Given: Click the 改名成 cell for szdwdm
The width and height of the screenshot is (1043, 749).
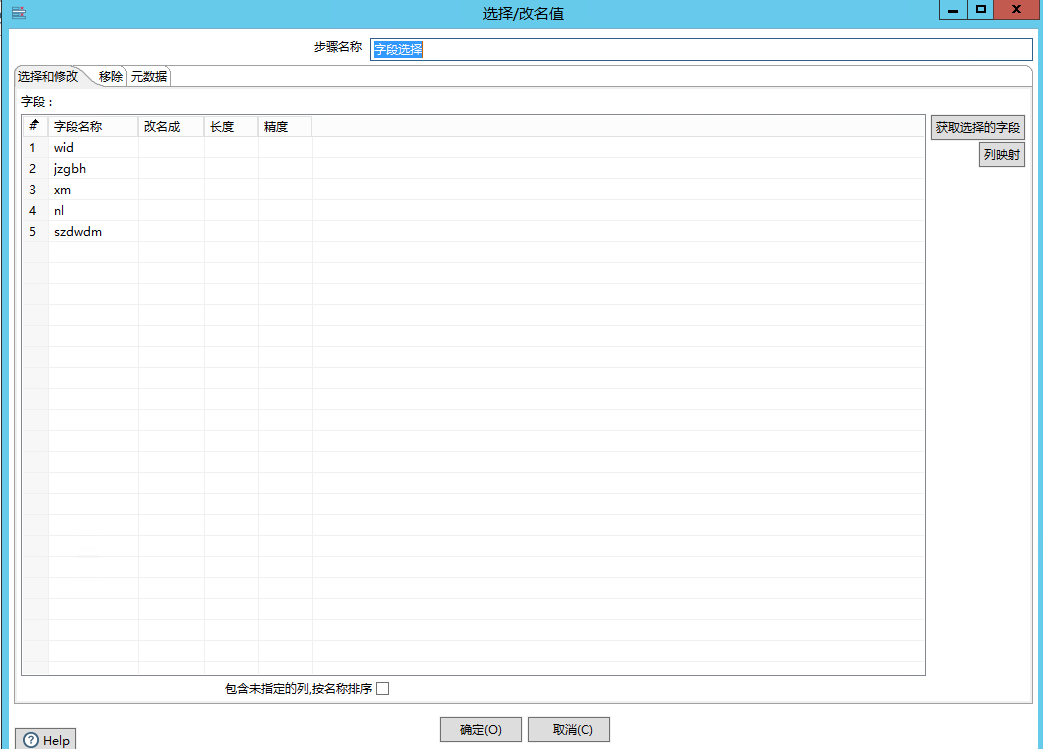Looking at the screenshot, I should tap(171, 231).
